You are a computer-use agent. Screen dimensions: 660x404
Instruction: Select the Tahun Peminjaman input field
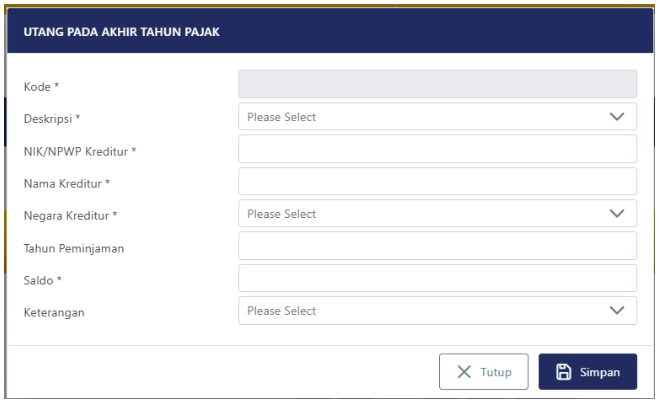coord(437,246)
